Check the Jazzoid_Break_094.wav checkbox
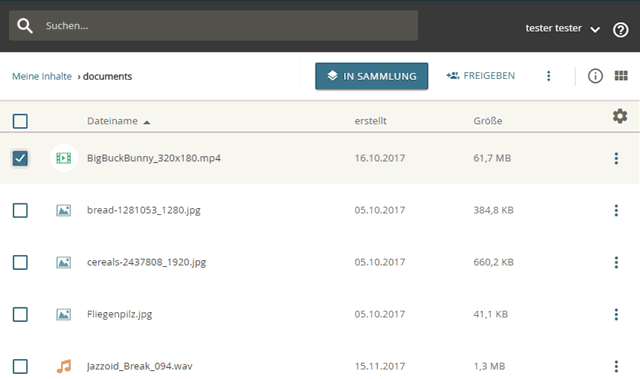This screenshot has width=640, height=379. [20, 366]
